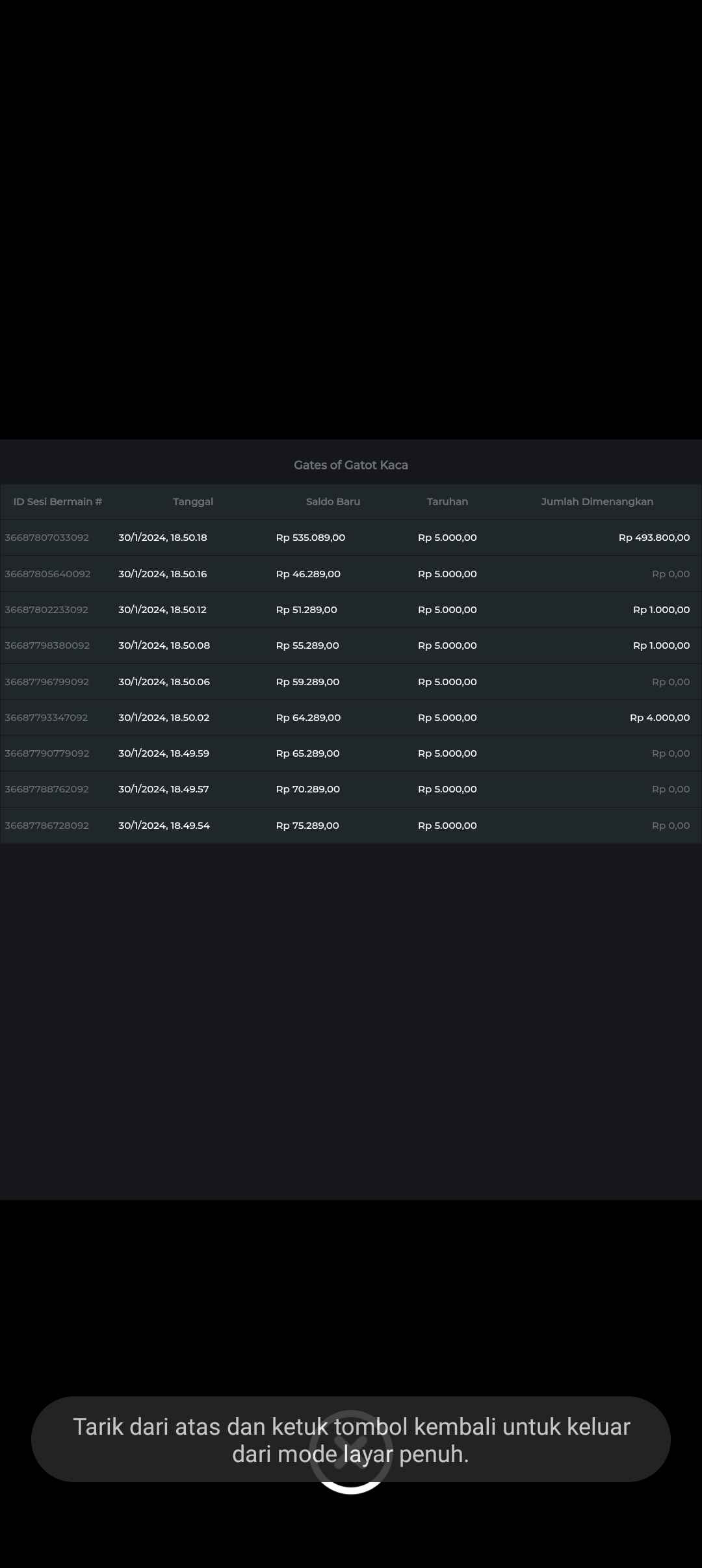Click the Rp 535.089,00 new balance cell
The height and width of the screenshot is (1568, 702).
[x=310, y=538]
